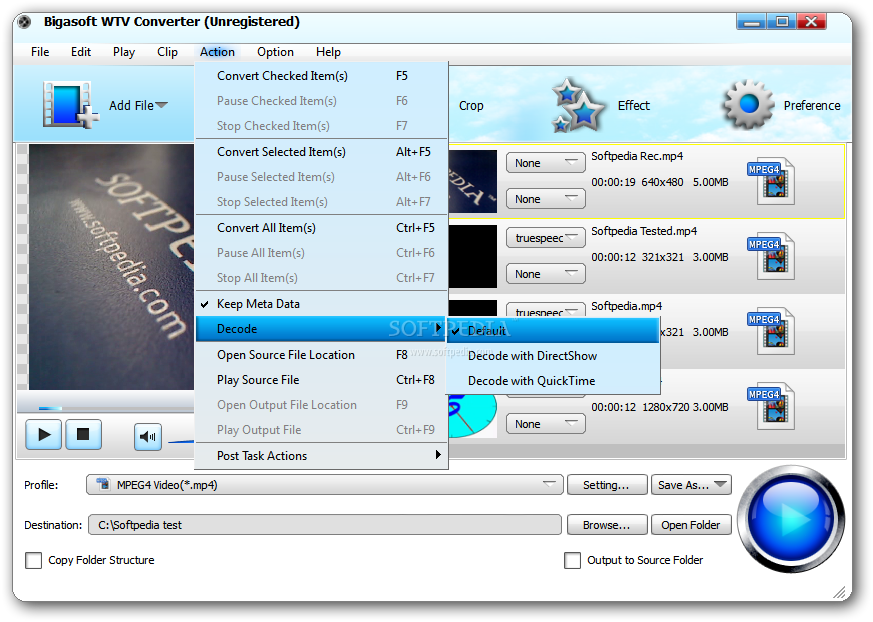The height and width of the screenshot is (622, 873).
Task: Choose Open Source File Location
Action: (321, 355)
